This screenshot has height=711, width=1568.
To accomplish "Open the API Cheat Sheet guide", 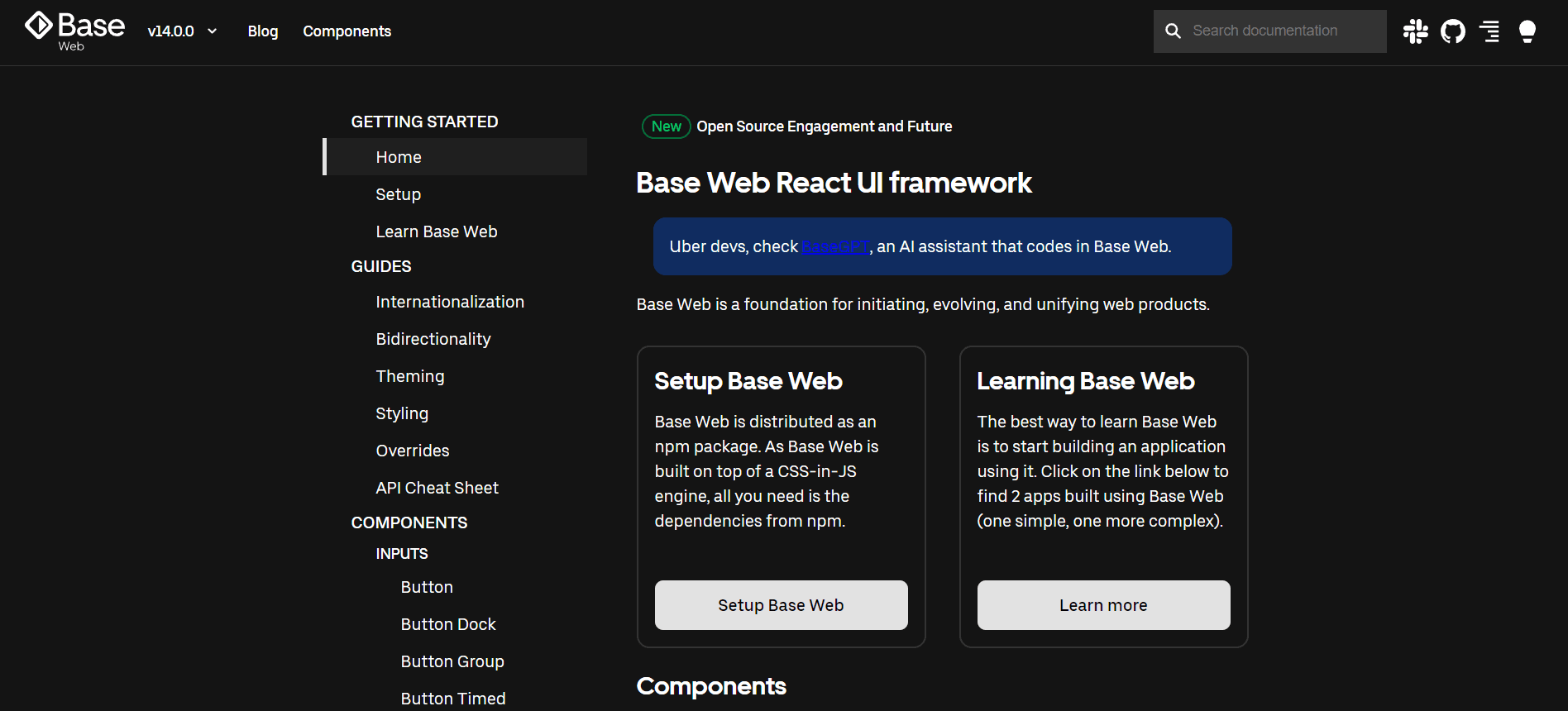I will tap(437, 488).
